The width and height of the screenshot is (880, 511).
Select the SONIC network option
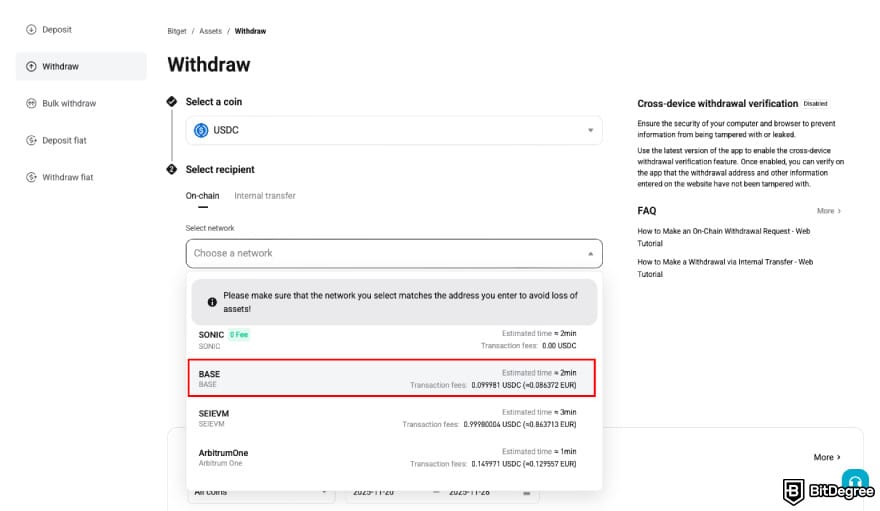pyautogui.click(x=392, y=339)
